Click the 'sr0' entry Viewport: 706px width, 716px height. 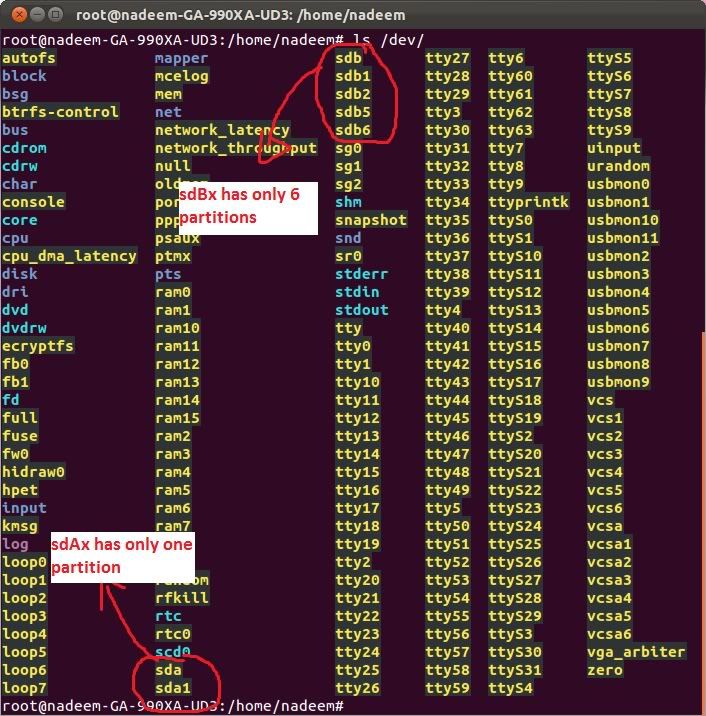point(348,256)
